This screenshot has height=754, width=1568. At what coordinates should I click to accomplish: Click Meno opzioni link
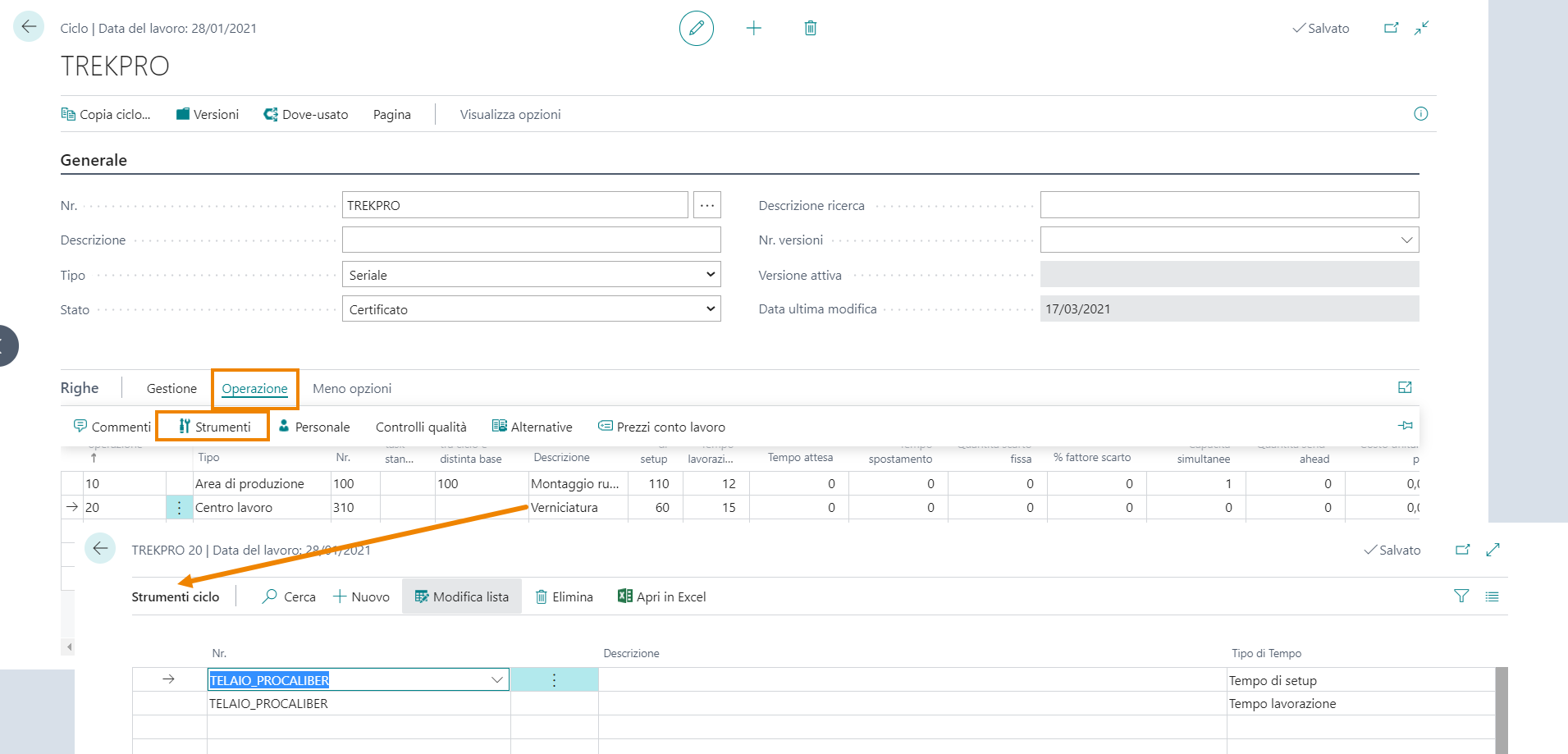[x=352, y=389]
